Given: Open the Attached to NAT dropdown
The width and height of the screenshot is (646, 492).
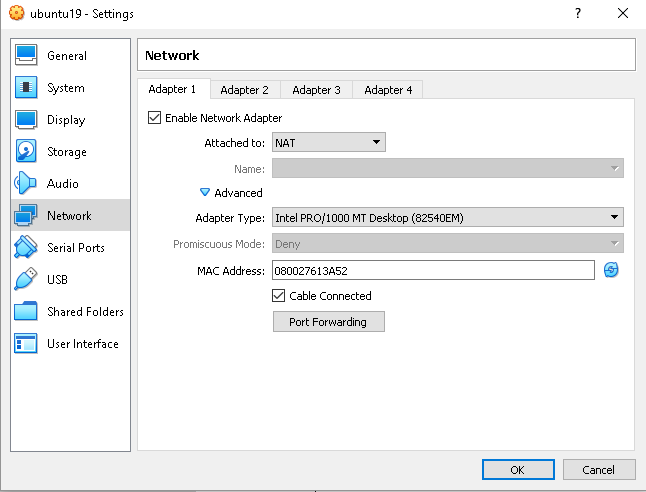Looking at the screenshot, I should 329,142.
